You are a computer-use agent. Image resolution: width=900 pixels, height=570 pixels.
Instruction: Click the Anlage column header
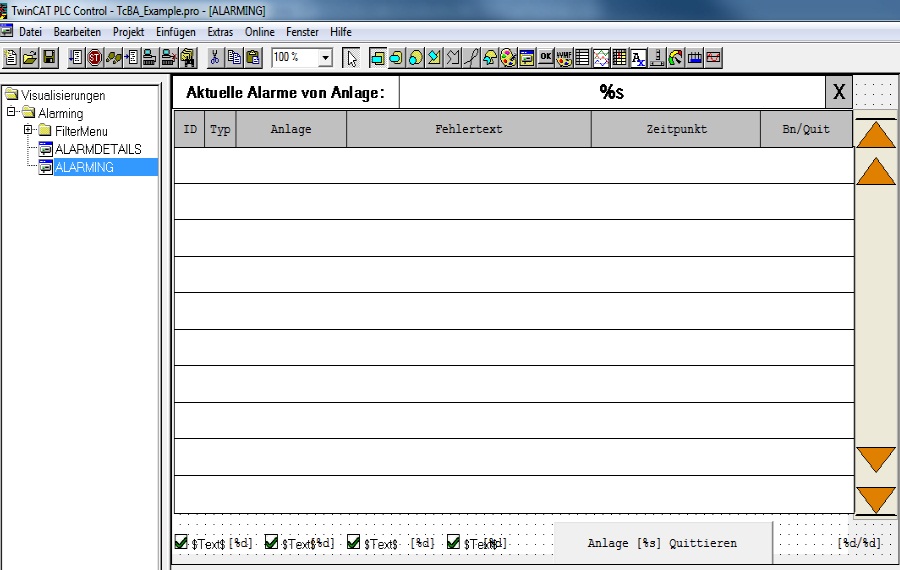291,129
